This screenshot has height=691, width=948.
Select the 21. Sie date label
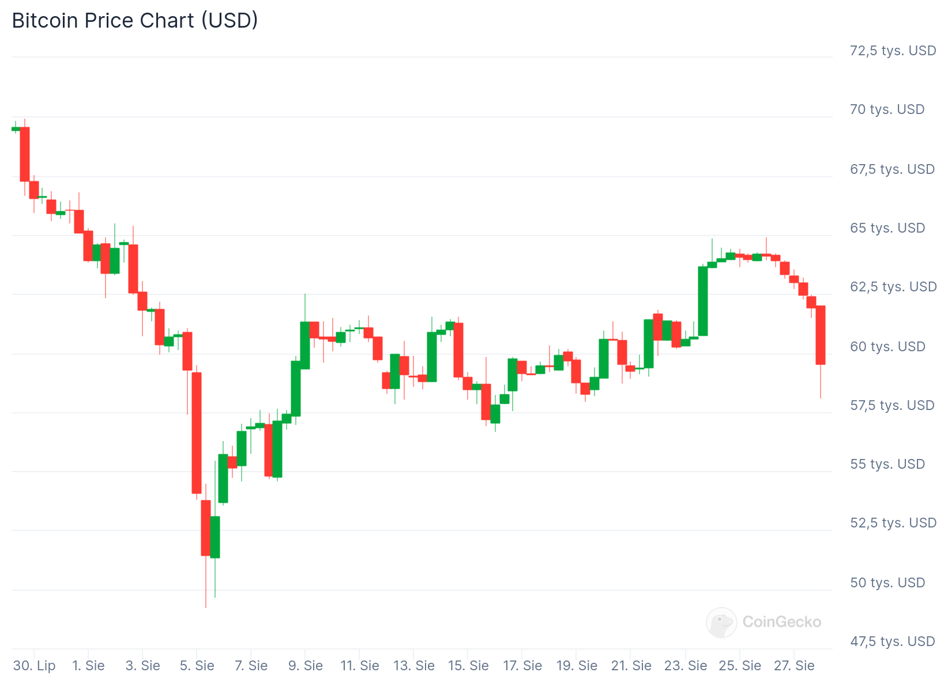click(x=632, y=665)
